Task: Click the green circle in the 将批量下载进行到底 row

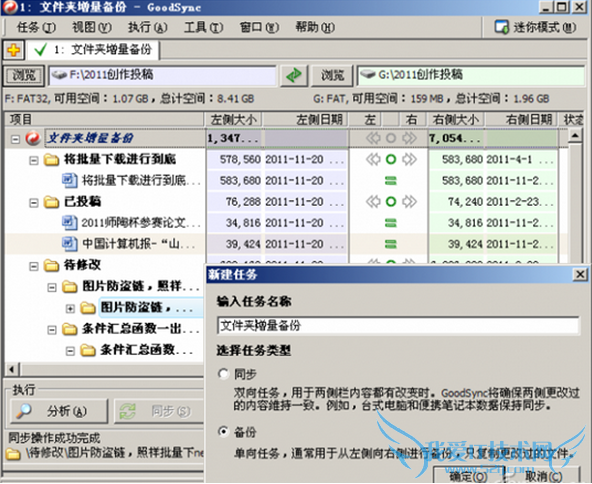Action: point(391,159)
